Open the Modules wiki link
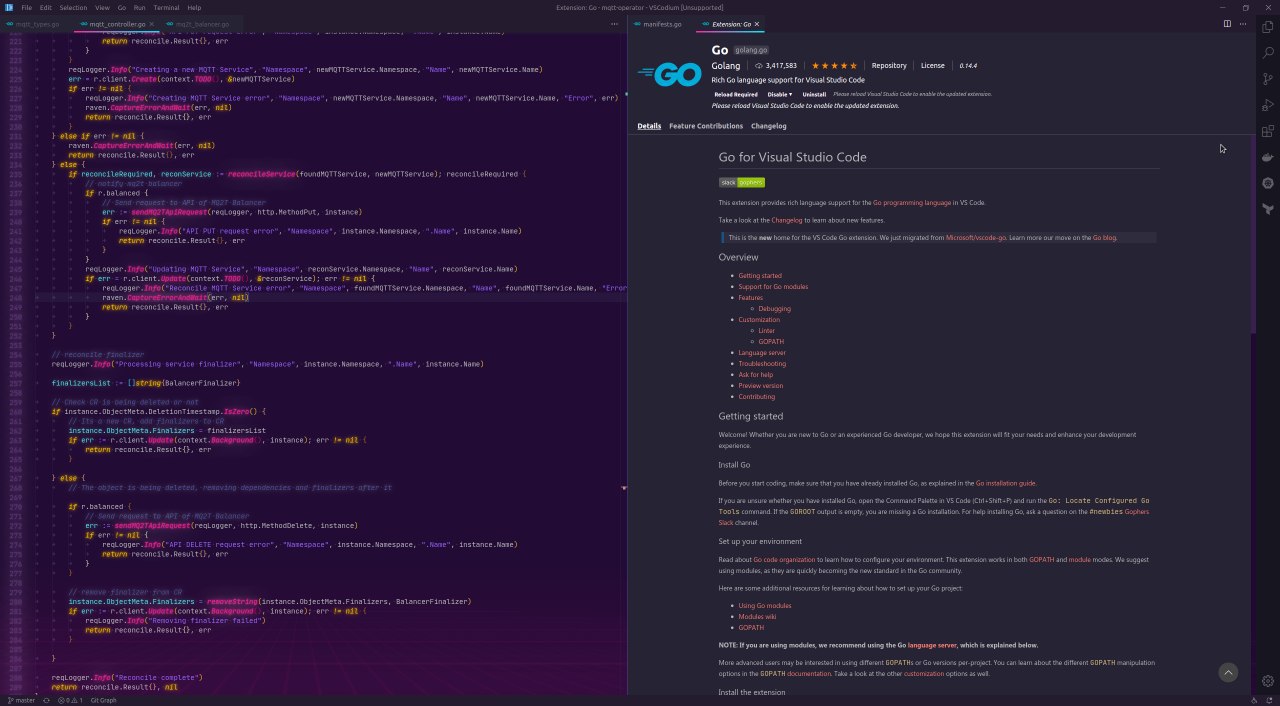 point(757,617)
